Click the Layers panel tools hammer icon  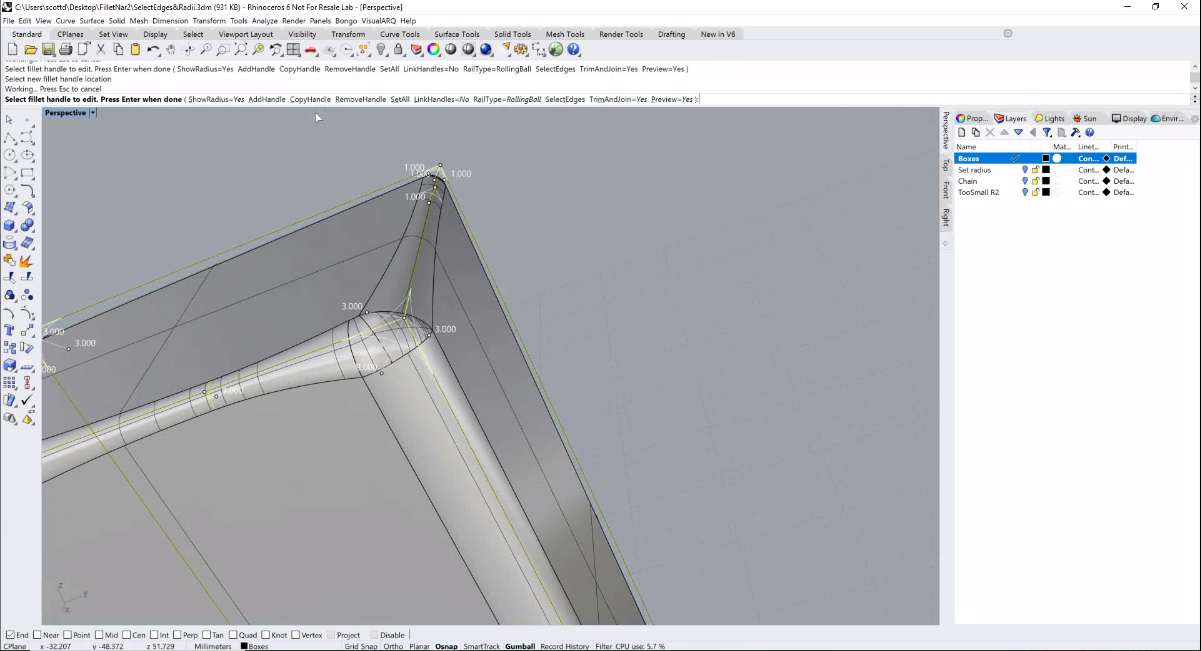(x=1075, y=132)
